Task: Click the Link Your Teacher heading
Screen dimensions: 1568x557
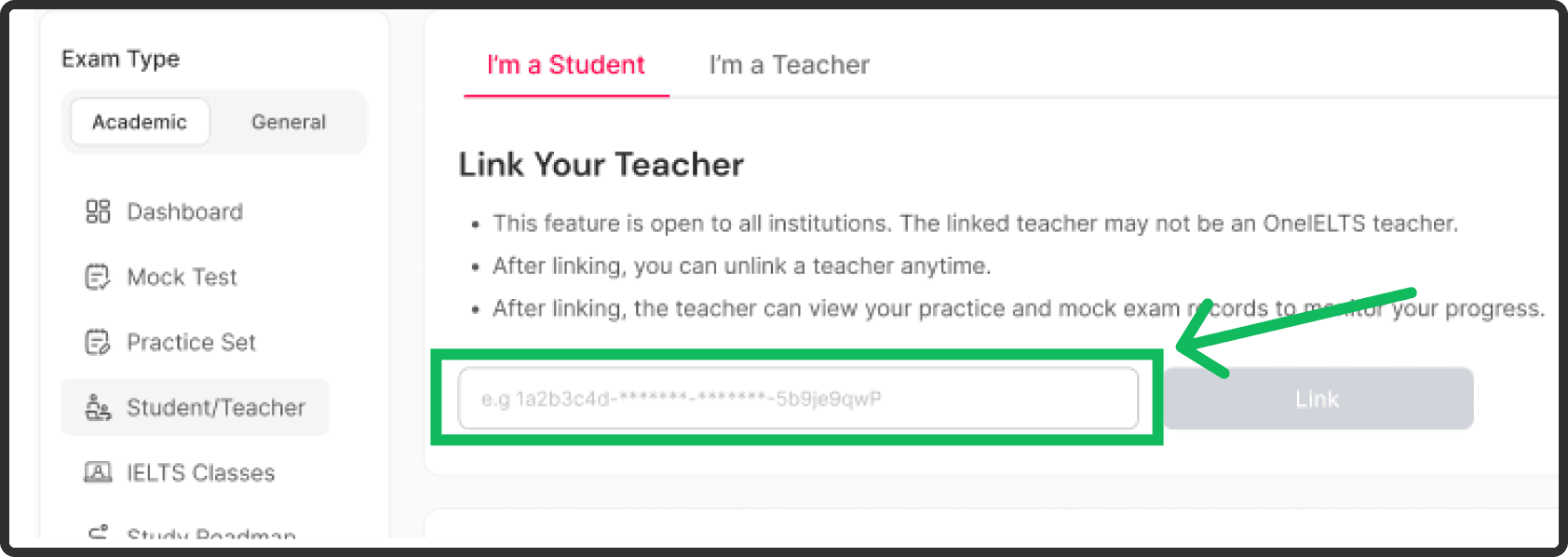Action: [x=600, y=164]
